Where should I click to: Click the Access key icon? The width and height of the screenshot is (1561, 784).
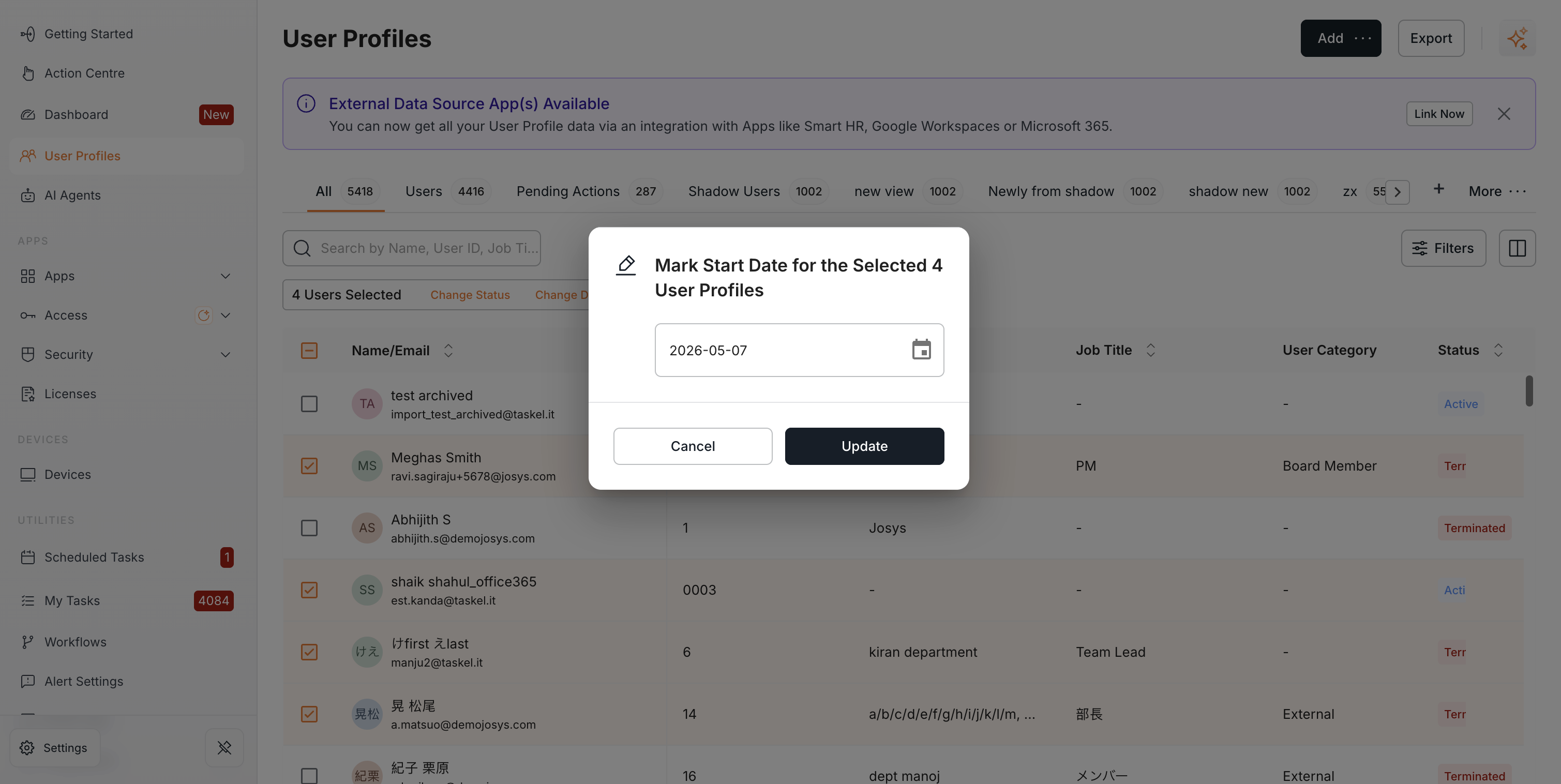pyautogui.click(x=28, y=315)
